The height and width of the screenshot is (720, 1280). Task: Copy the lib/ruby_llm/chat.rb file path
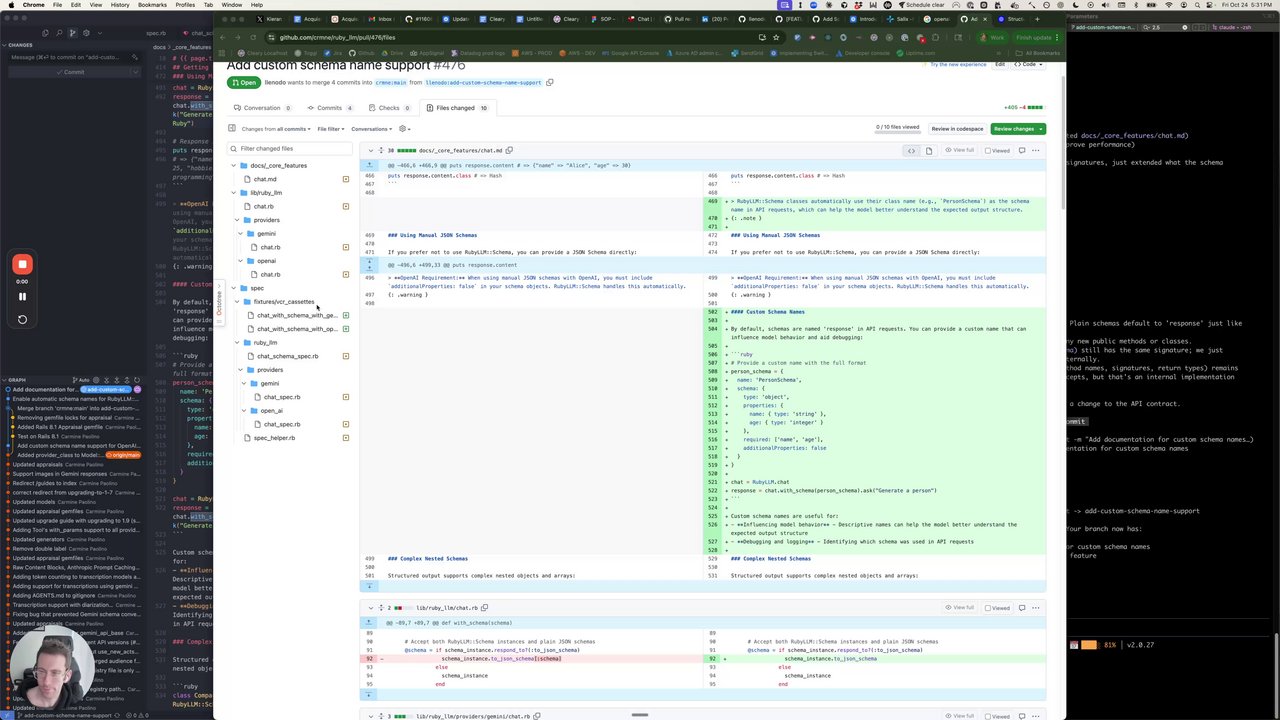pyautogui.click(x=486, y=607)
